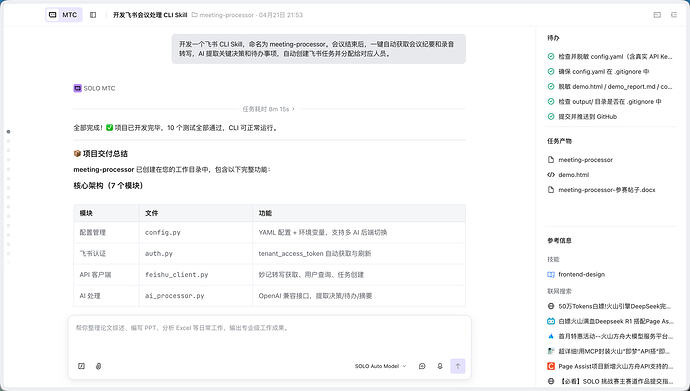Click the 功能 column header
Image resolution: width=690 pixels, height=391 pixels.
359,213
